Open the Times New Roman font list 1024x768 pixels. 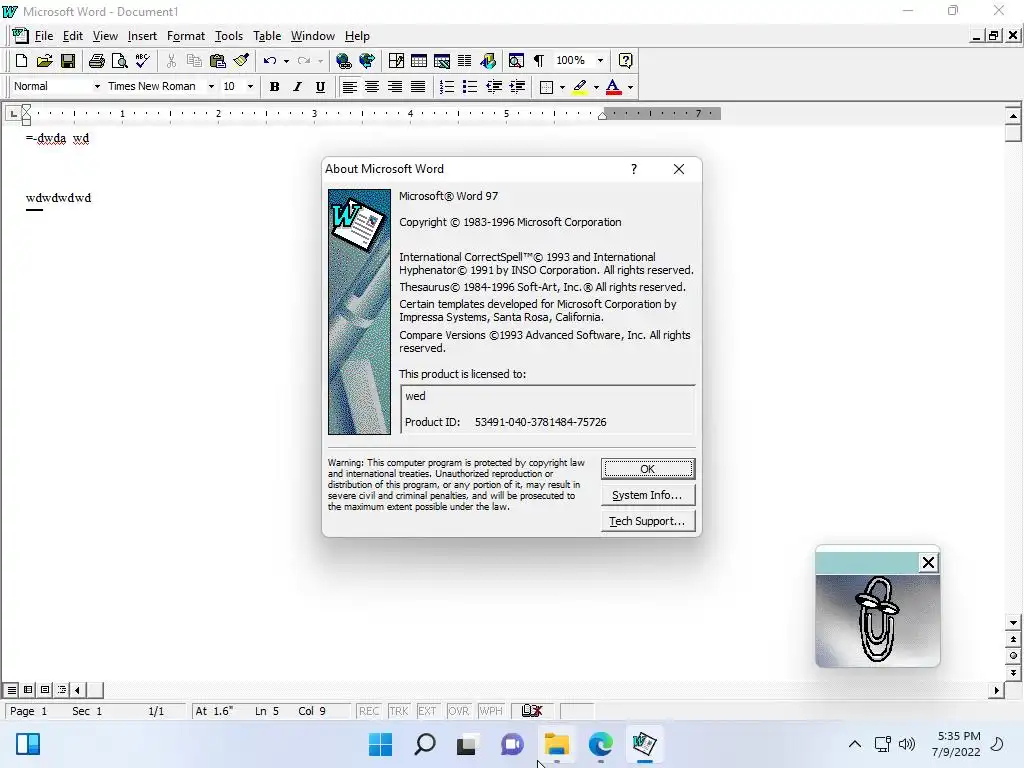211,86
